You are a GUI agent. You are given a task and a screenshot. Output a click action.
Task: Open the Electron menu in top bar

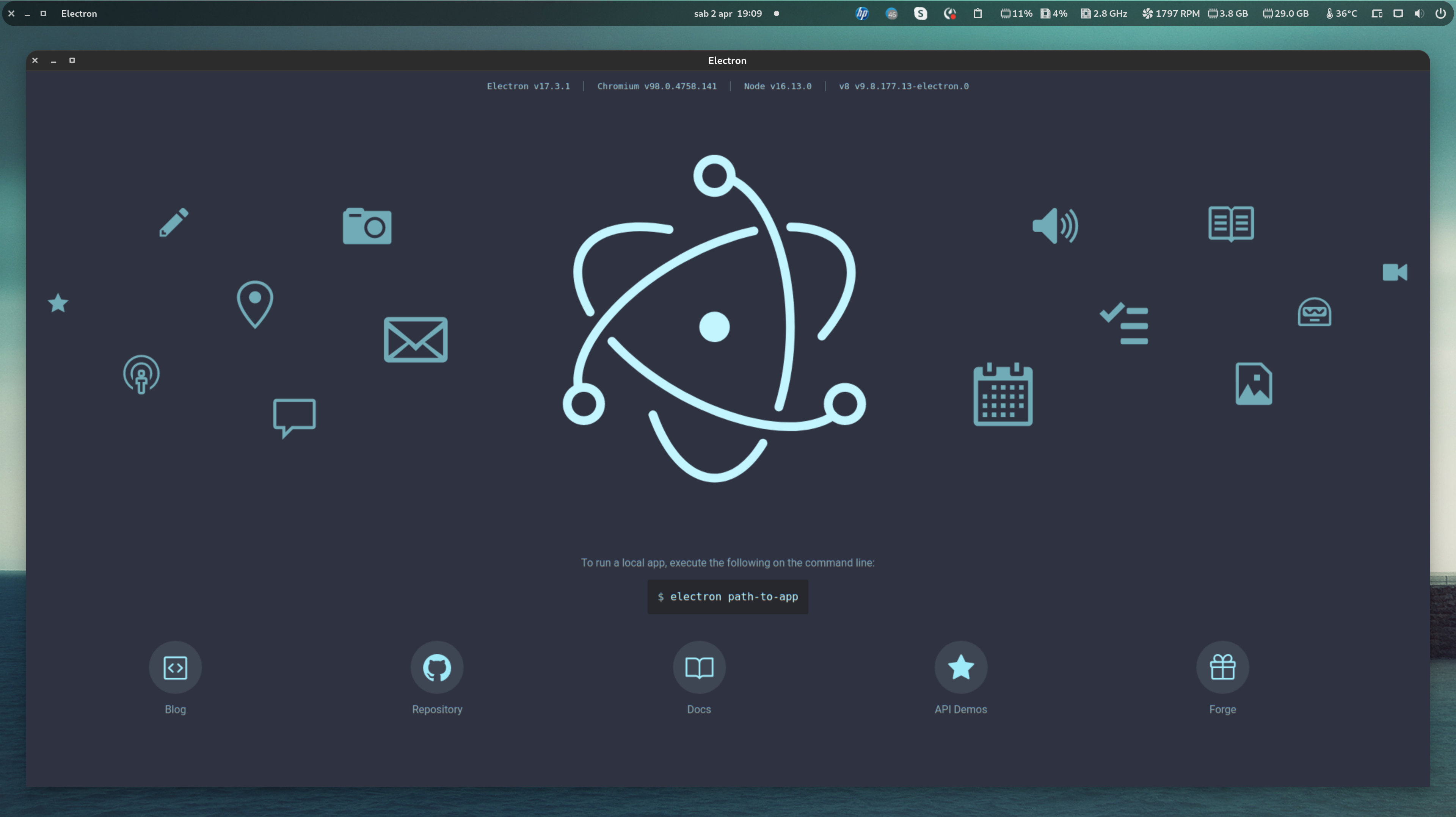(x=79, y=14)
